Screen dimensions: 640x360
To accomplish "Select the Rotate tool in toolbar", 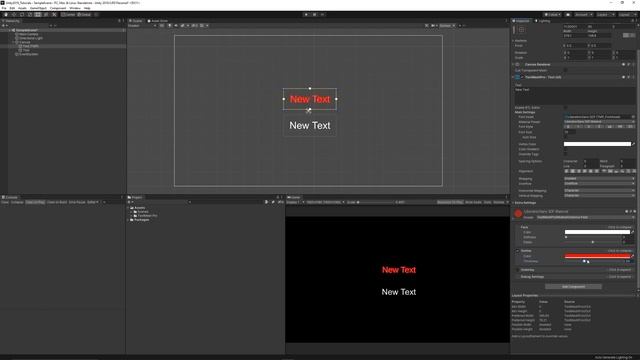I will click(x=22, y=15).
